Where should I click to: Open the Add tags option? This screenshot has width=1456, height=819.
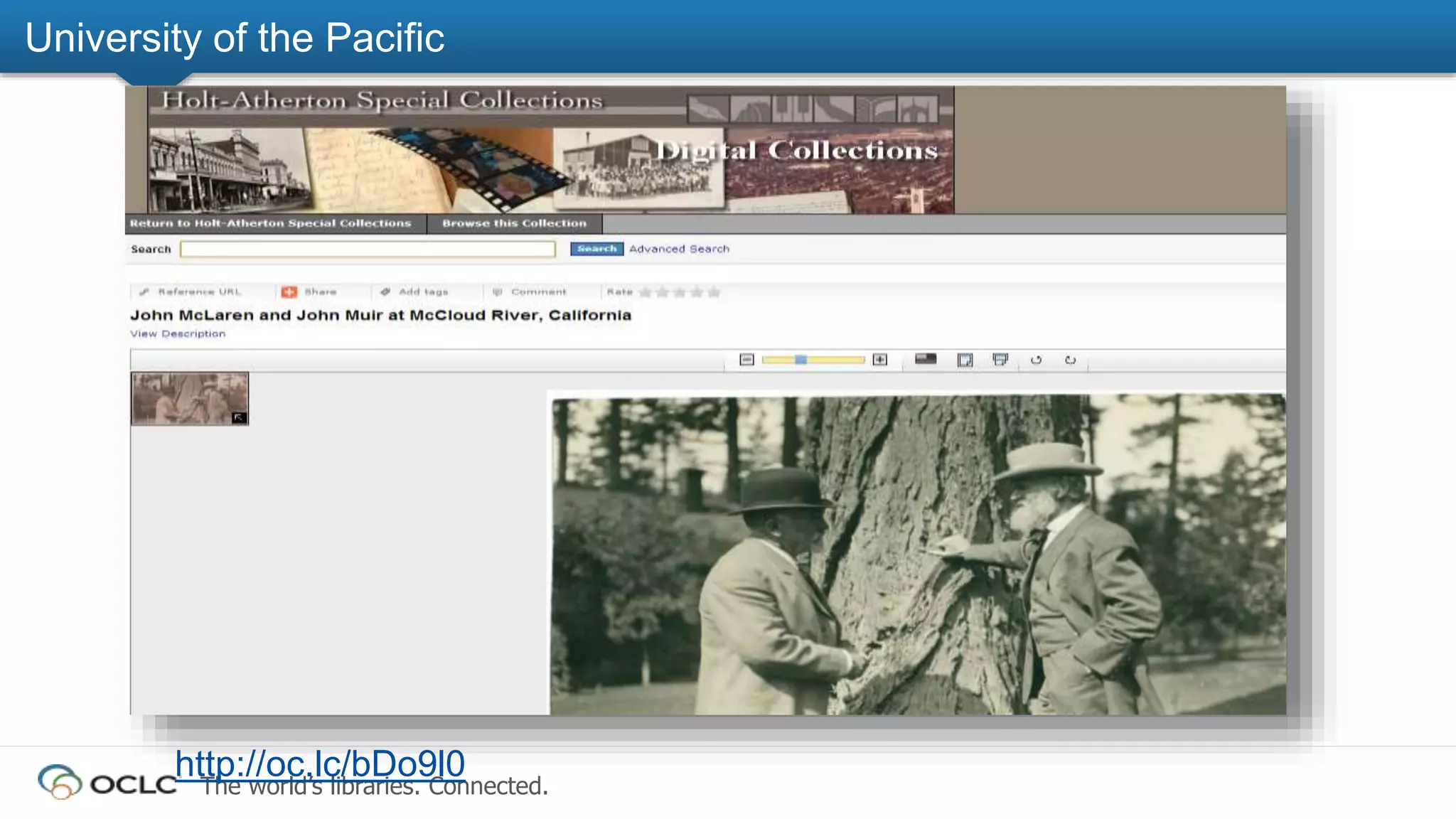pyautogui.click(x=424, y=291)
